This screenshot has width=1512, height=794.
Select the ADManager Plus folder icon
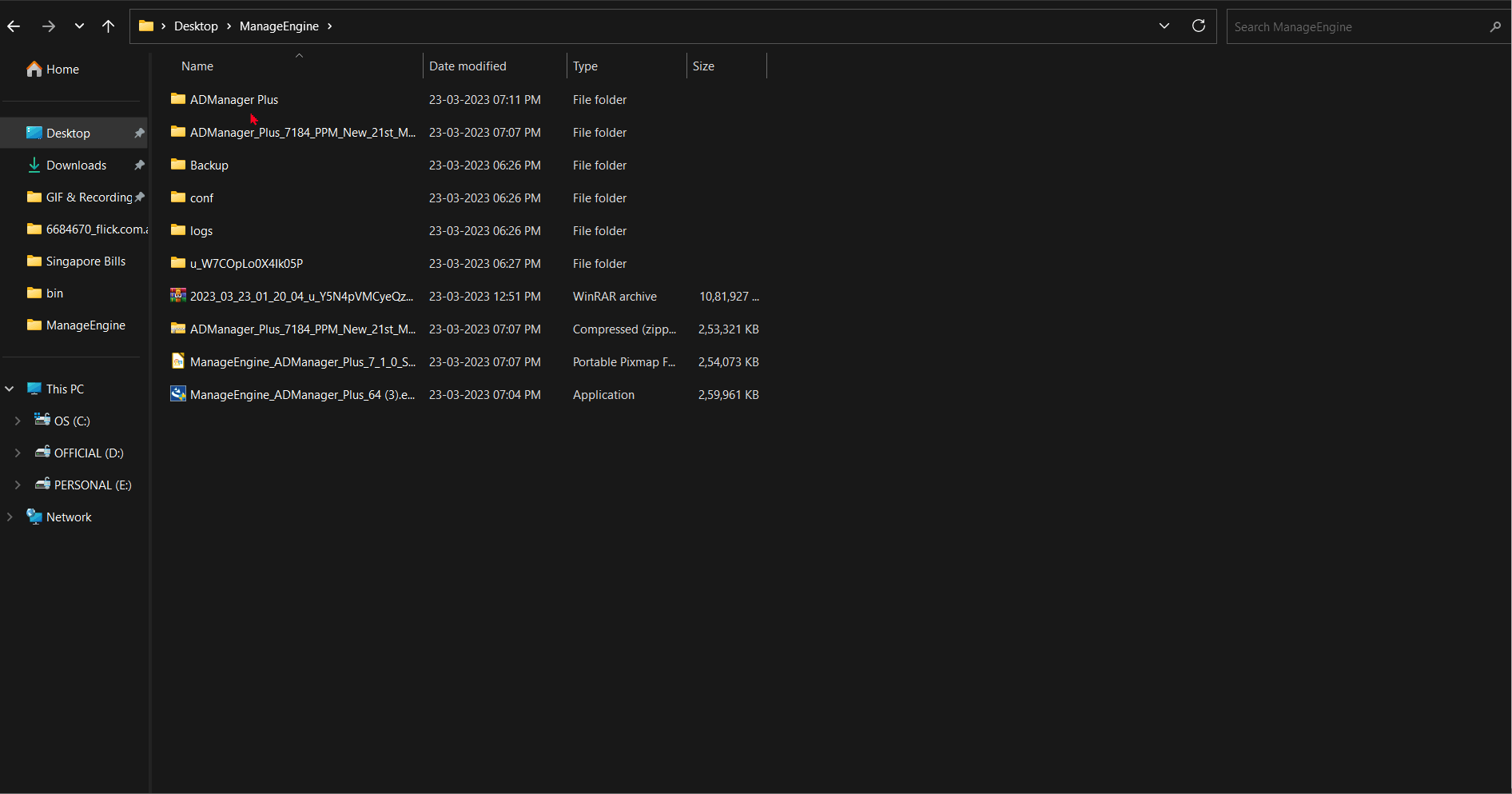click(x=178, y=99)
